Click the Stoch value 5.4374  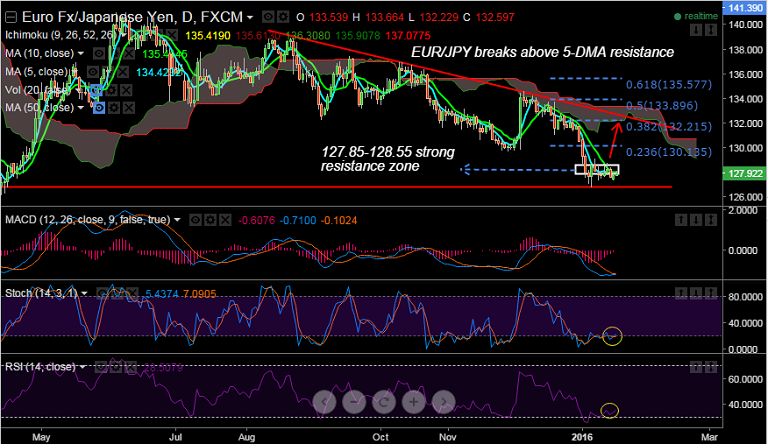[162, 294]
